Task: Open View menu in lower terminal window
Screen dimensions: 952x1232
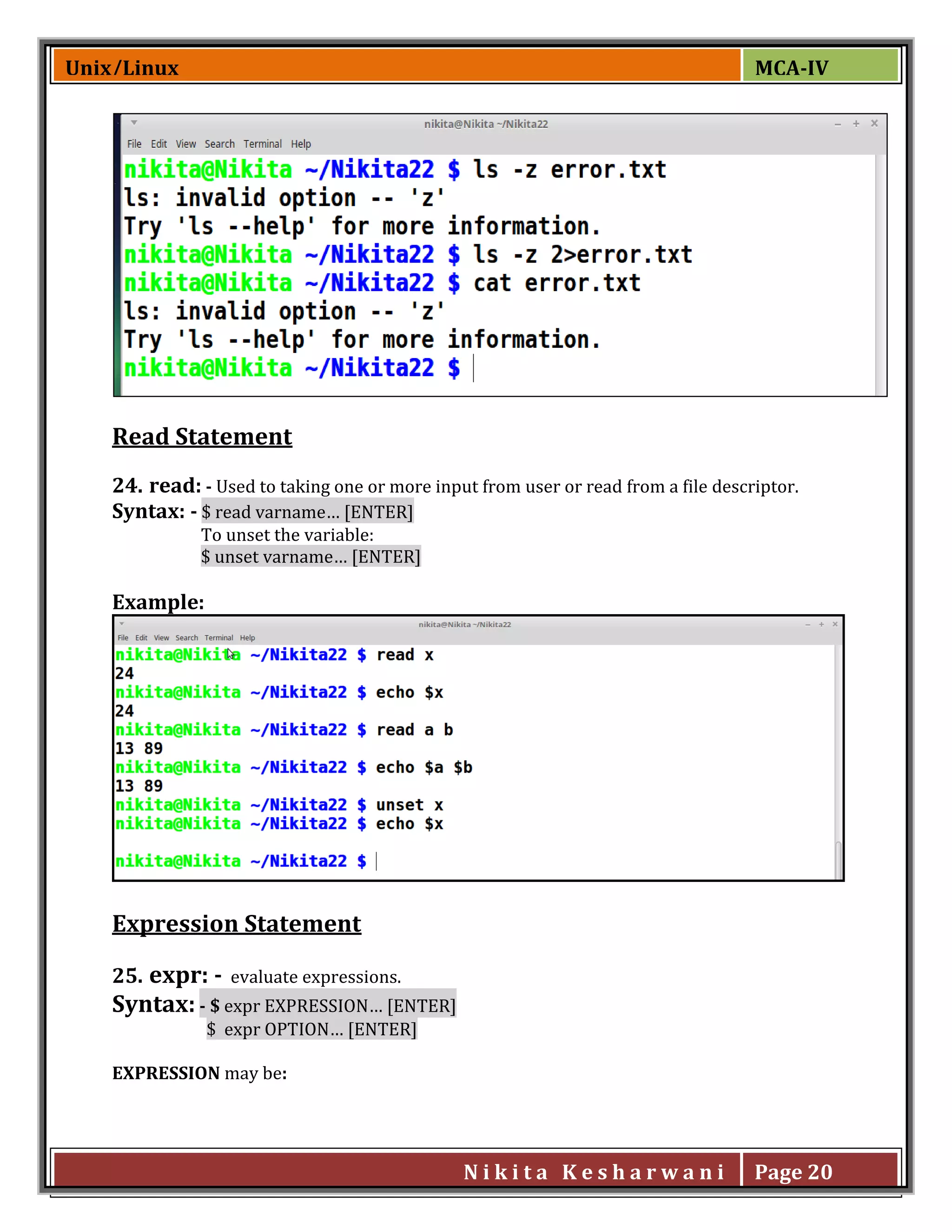Action: [x=161, y=637]
